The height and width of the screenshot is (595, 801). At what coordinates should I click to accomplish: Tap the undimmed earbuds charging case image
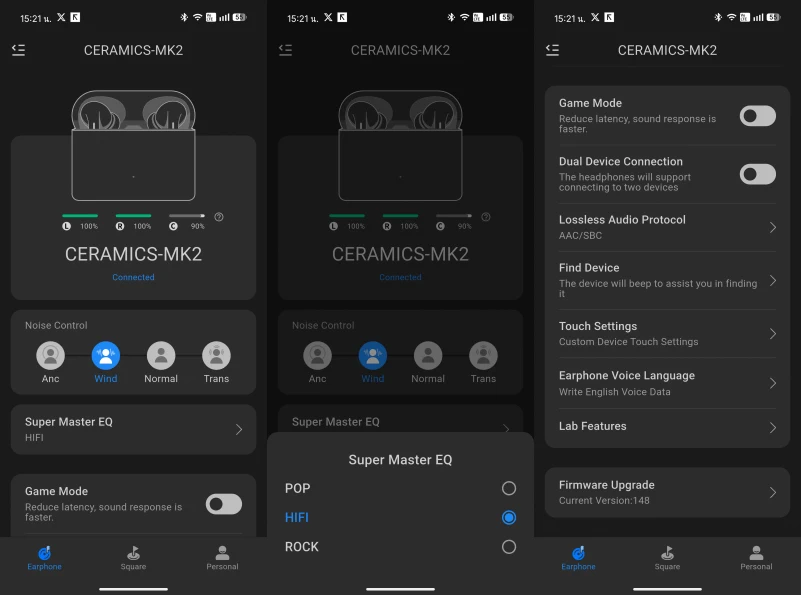[x=133, y=146]
